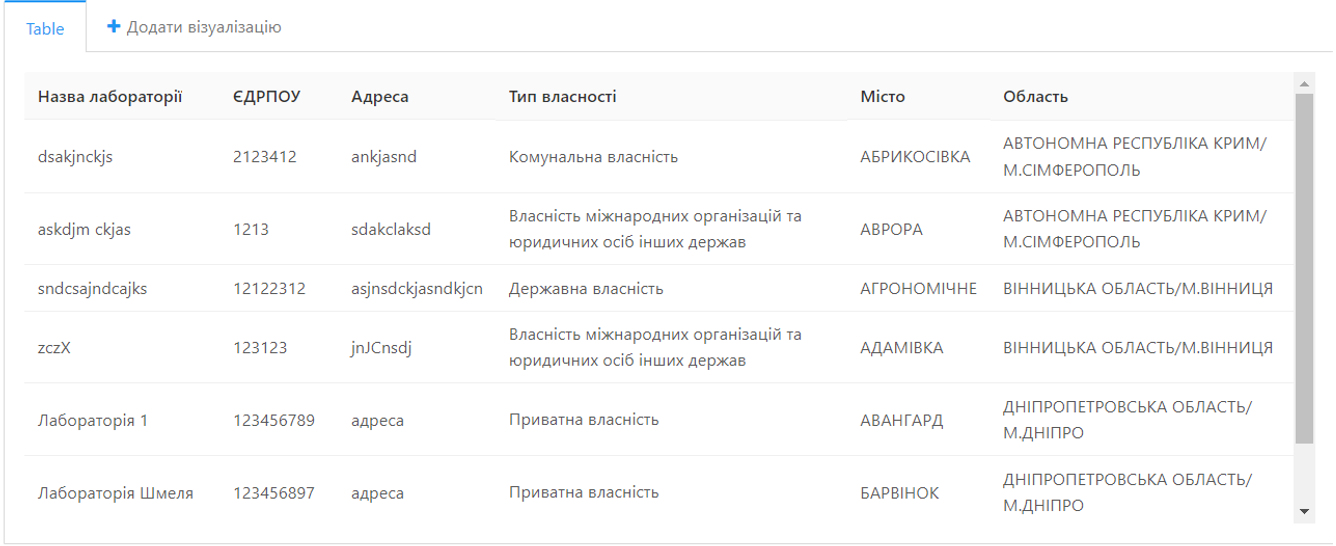The width and height of the screenshot is (1336, 546).
Task: Select the Комунальна власність cell
Action: [593, 157]
